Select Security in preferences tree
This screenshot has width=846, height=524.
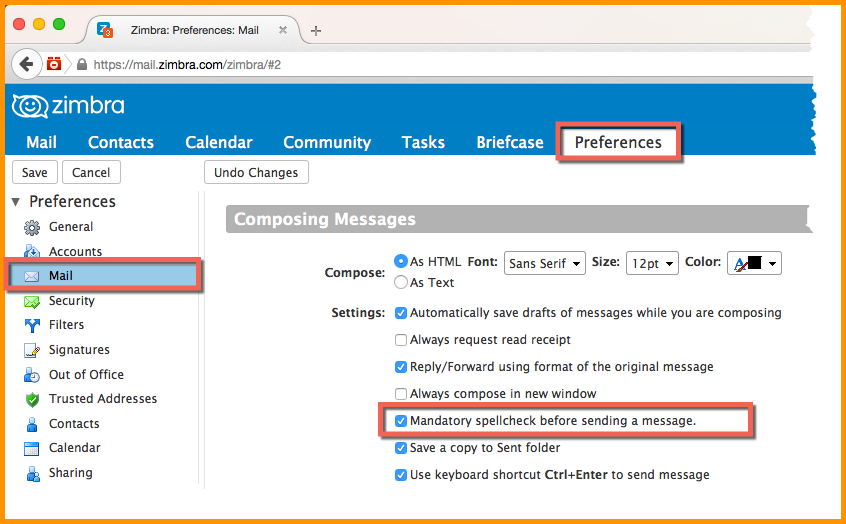coord(71,301)
